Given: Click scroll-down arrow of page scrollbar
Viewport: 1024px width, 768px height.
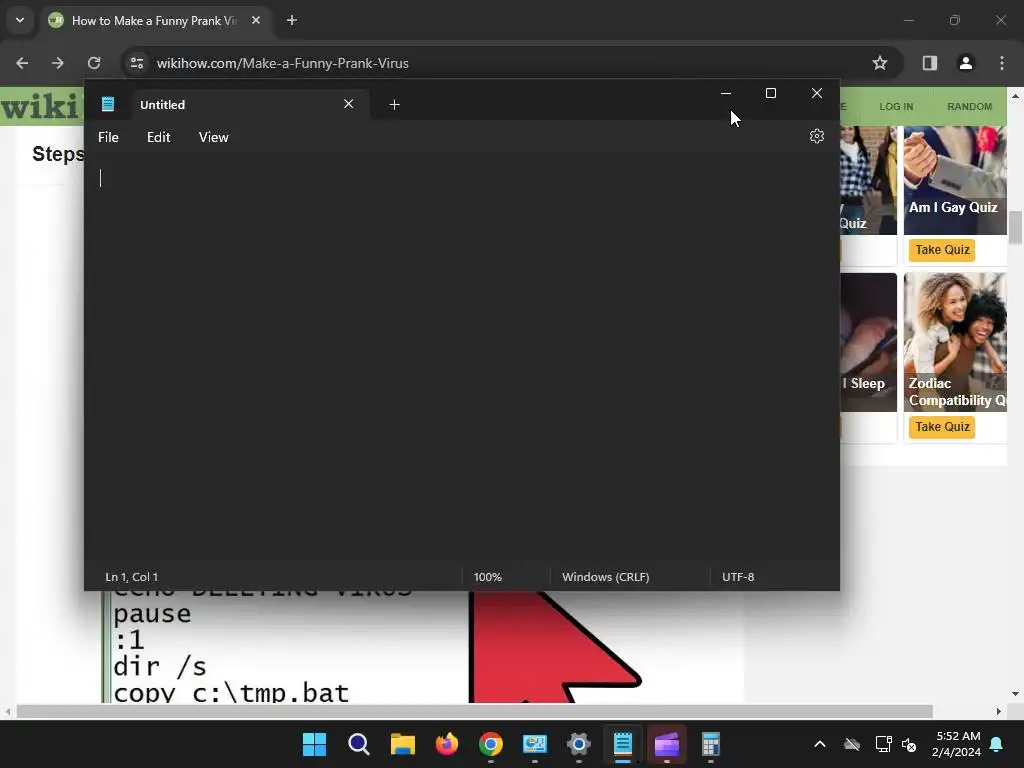Looking at the screenshot, I should coord(1015,694).
